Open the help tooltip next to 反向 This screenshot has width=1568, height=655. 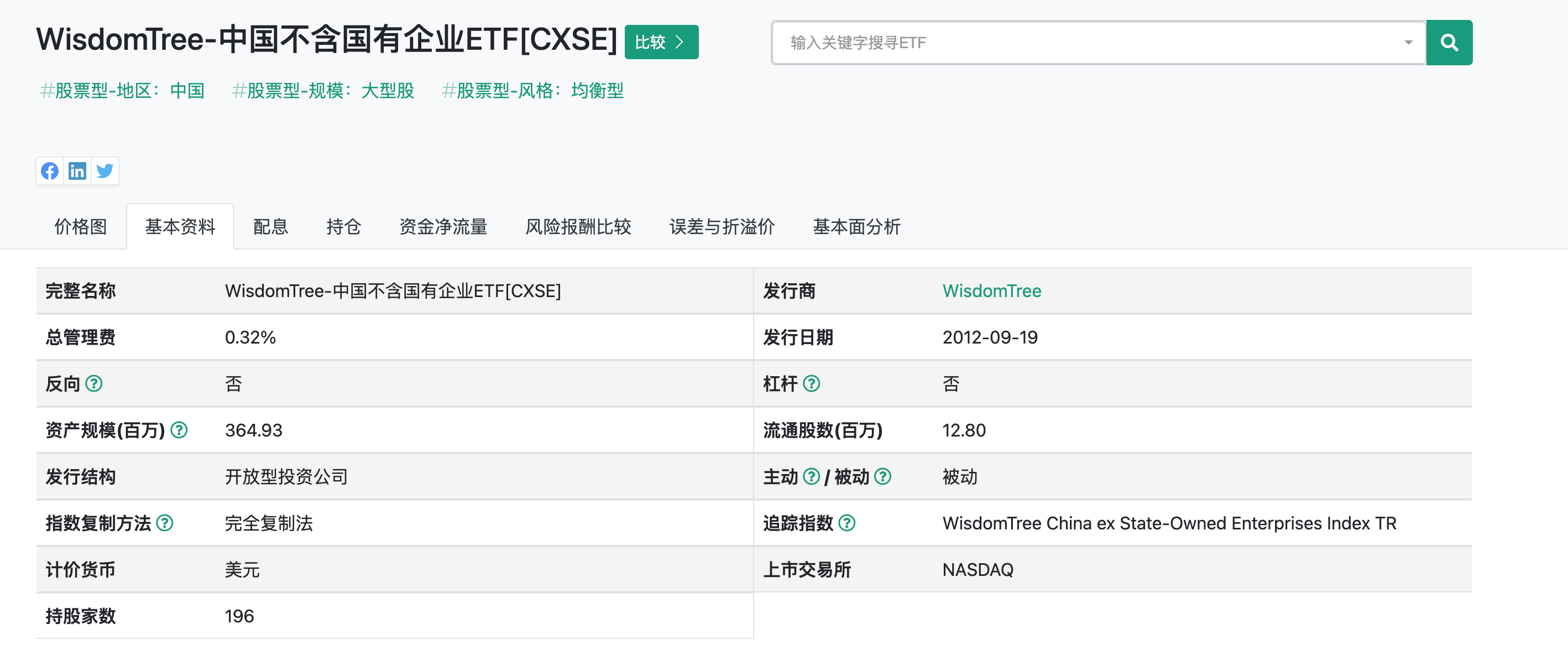coord(95,384)
